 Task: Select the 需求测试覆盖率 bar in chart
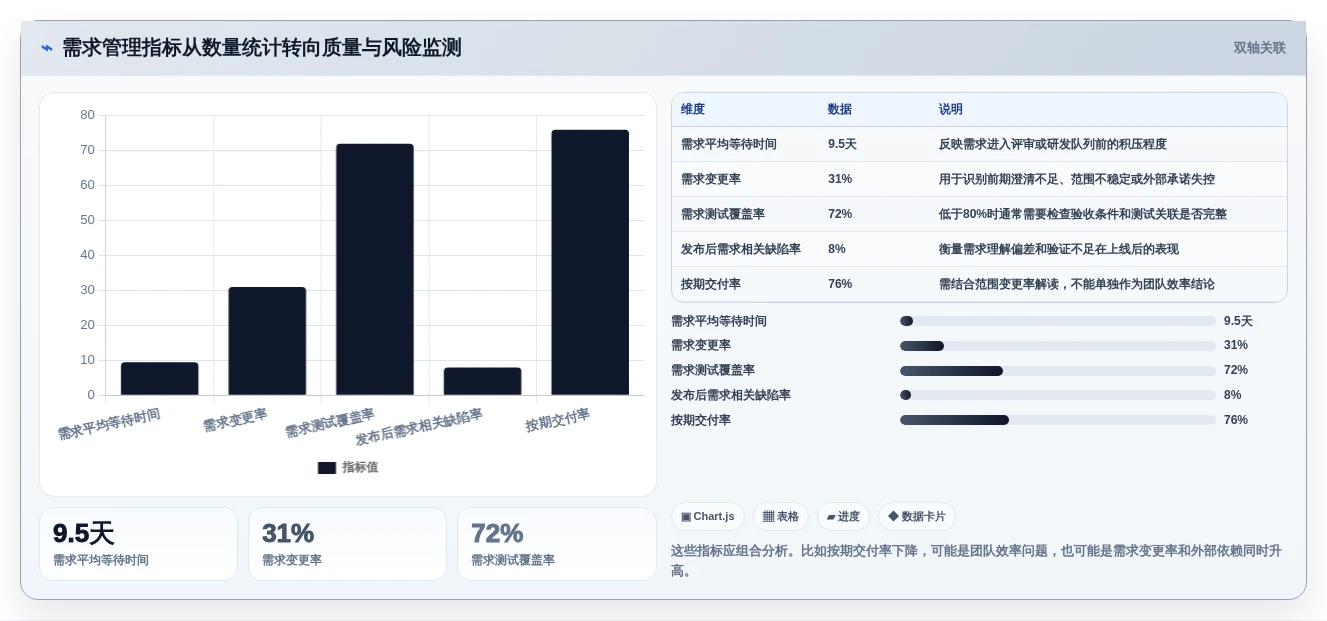point(375,269)
